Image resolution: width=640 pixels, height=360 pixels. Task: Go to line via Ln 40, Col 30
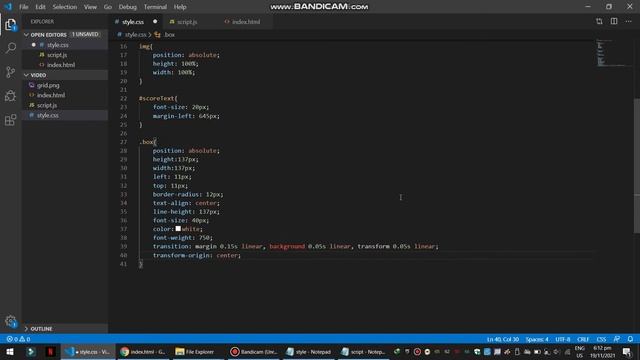(502, 339)
